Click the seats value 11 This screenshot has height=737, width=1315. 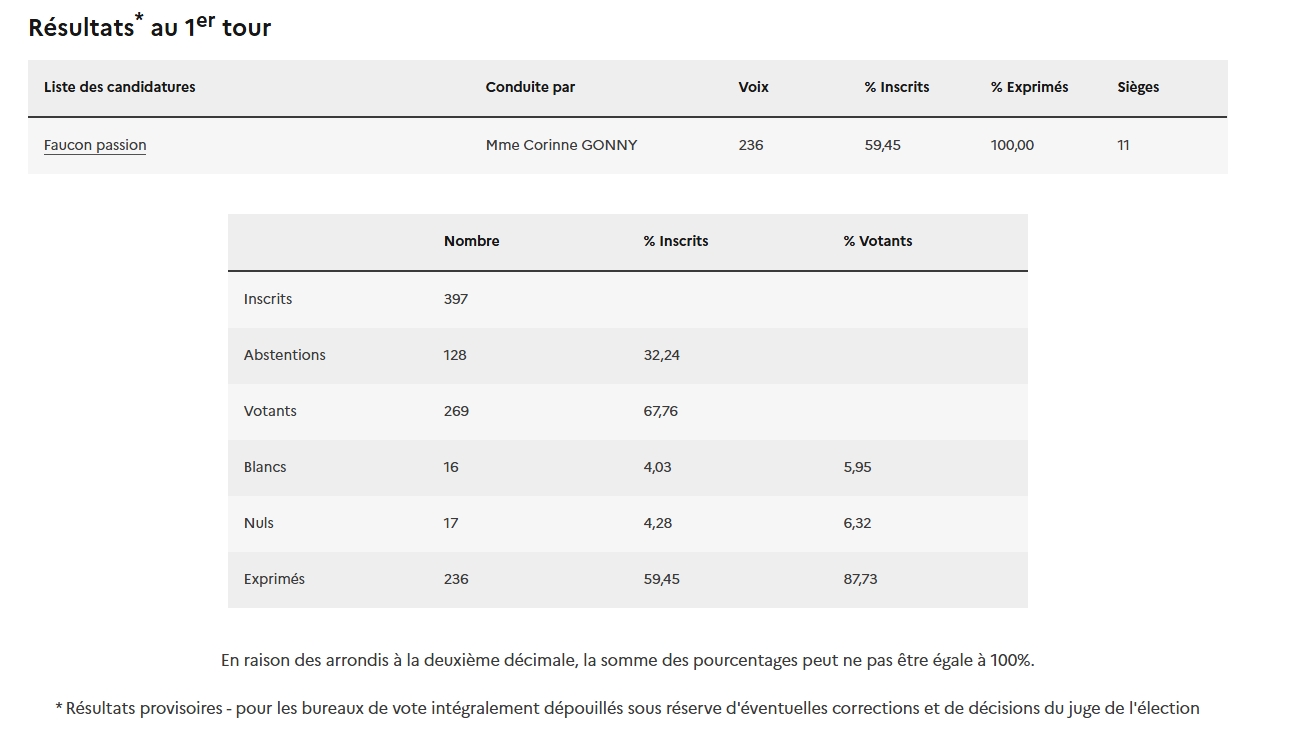pyautogui.click(x=1123, y=145)
